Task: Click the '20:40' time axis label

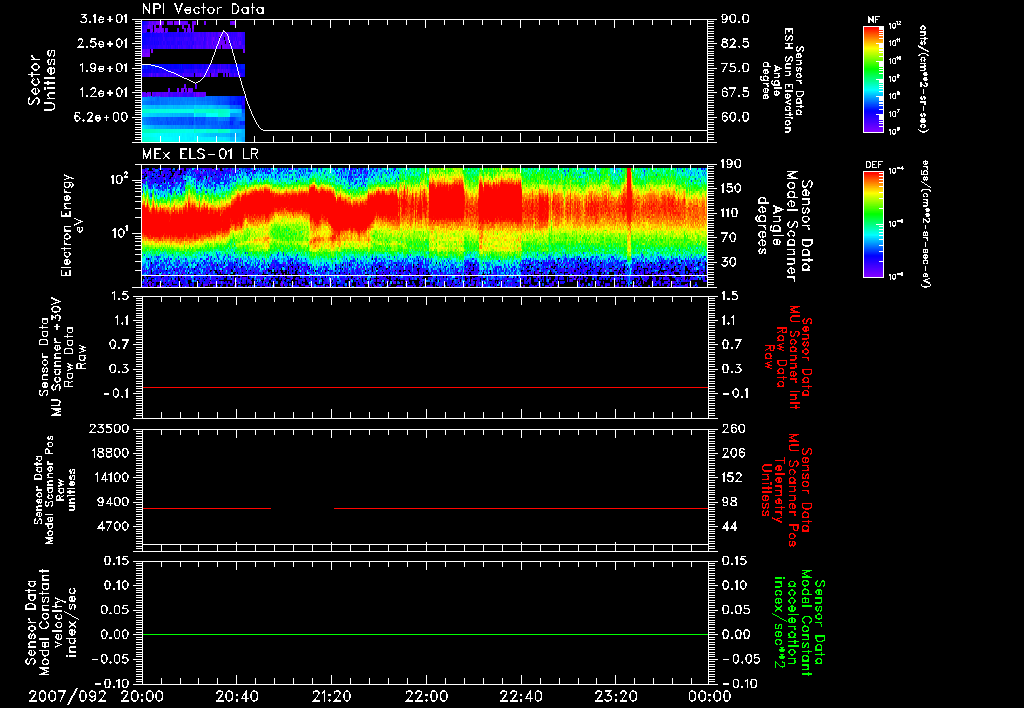Action: coord(237,697)
